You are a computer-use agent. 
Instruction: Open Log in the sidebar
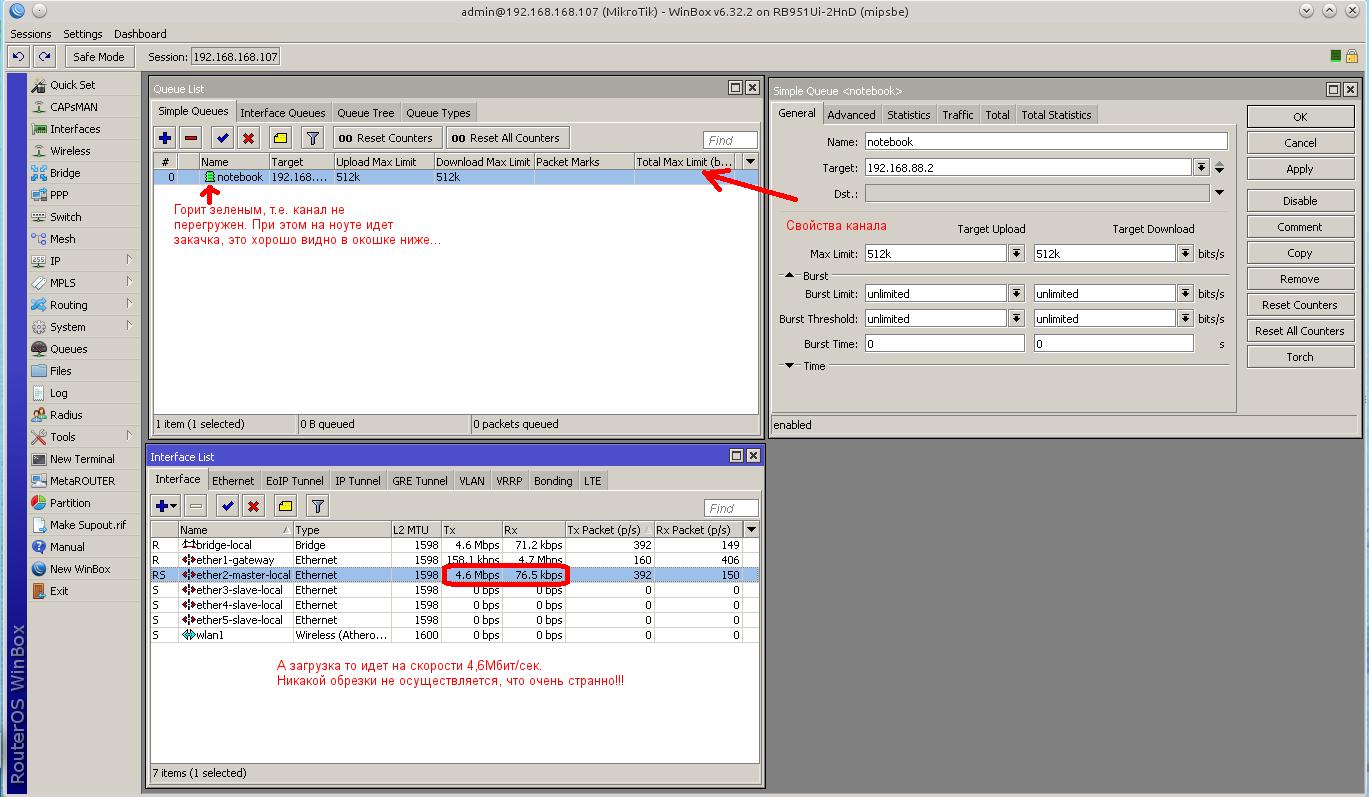[x=59, y=393]
